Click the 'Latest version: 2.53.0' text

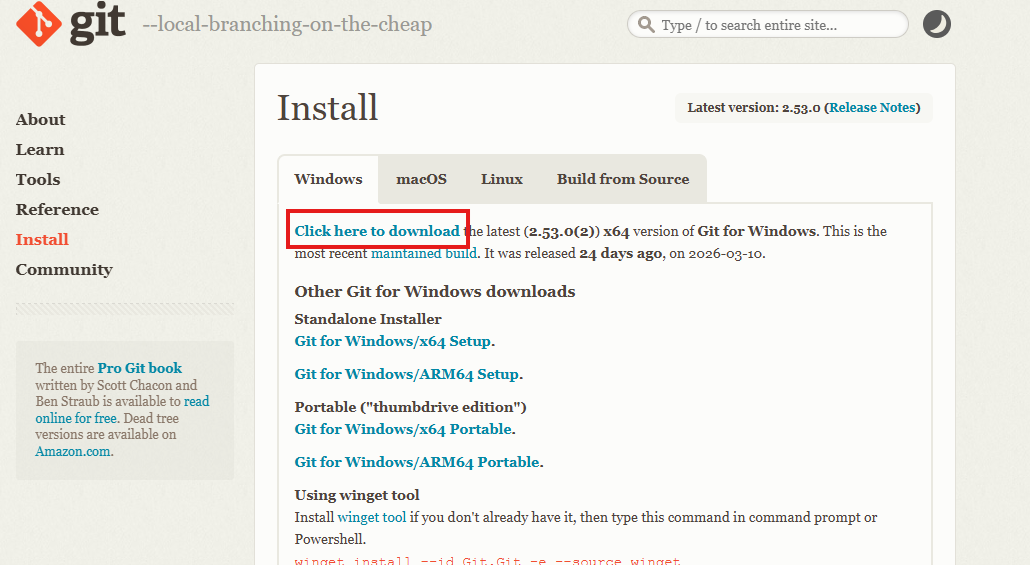coord(754,108)
